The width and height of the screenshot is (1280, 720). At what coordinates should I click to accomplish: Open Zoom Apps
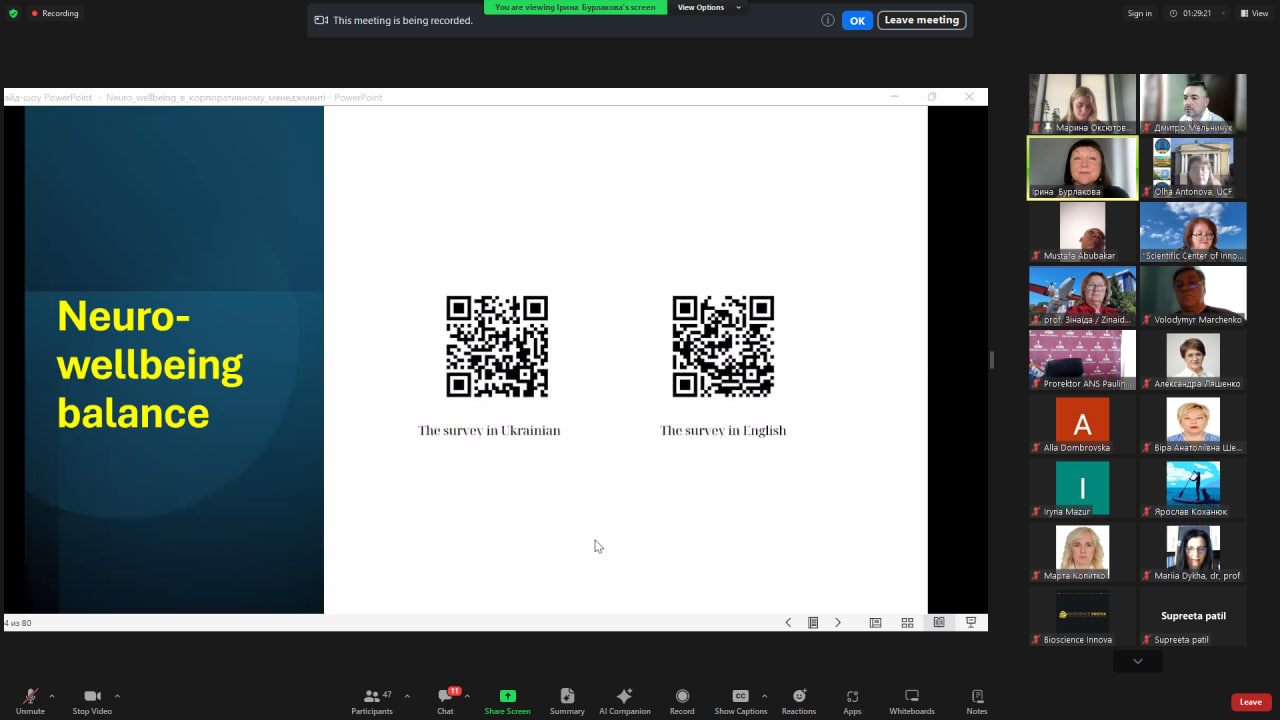[x=852, y=701]
